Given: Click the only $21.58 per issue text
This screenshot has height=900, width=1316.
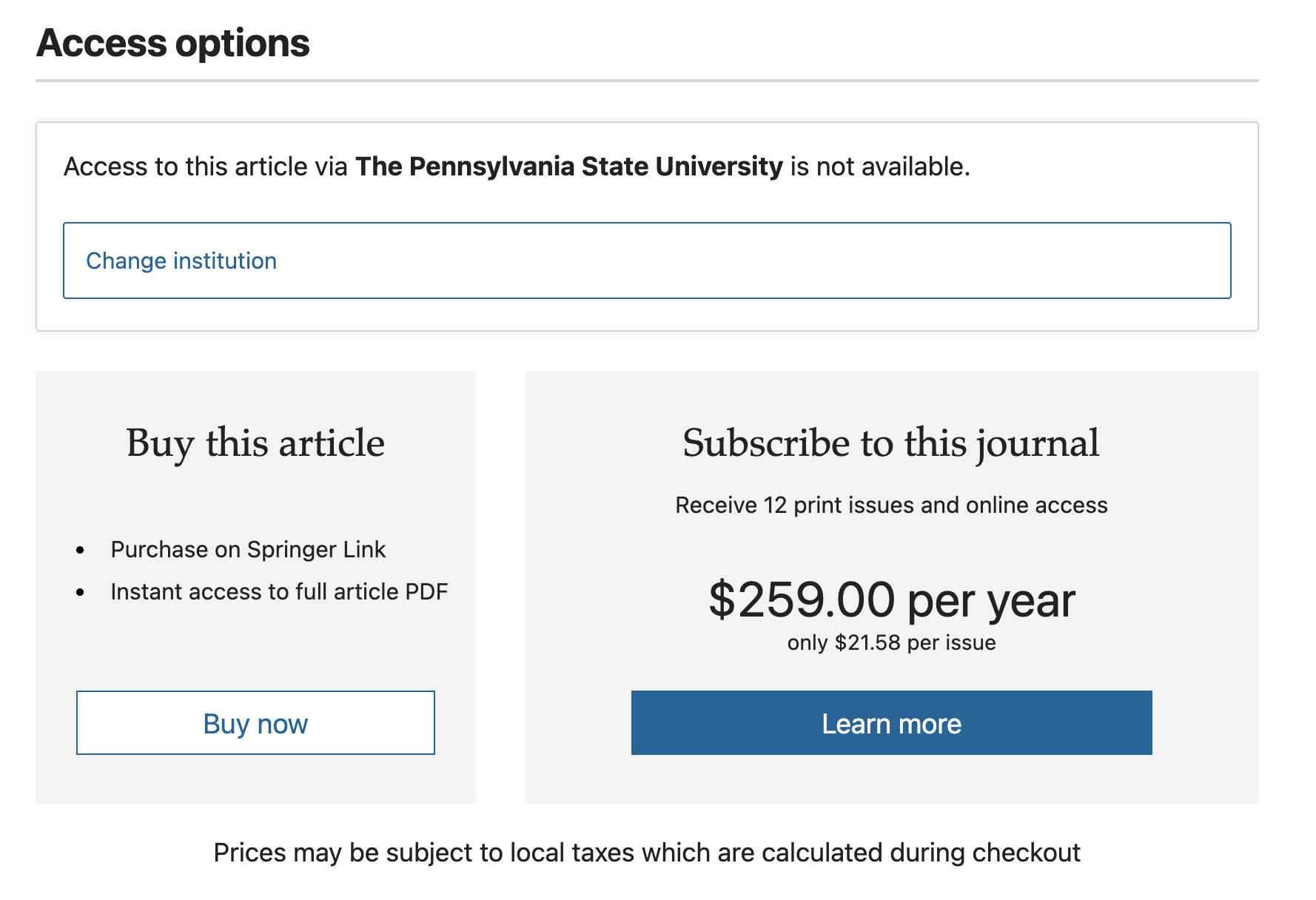Looking at the screenshot, I should [x=891, y=642].
